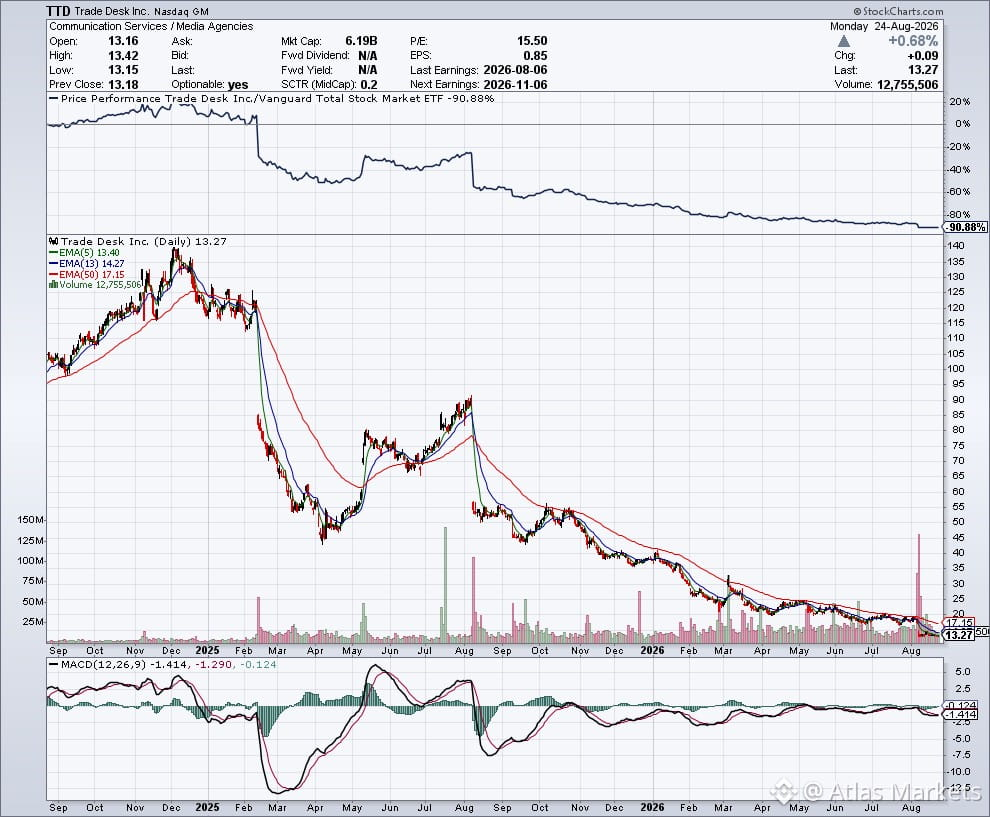Click the Bid: label
The image size is (990, 817).
pyautogui.click(x=180, y=56)
